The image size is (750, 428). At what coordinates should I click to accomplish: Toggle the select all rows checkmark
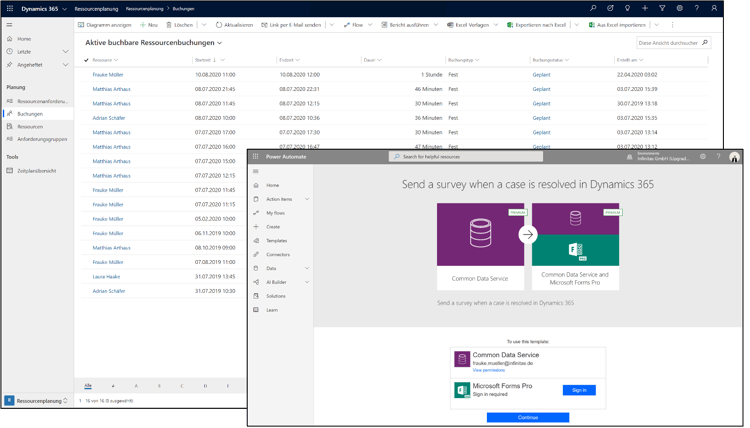[x=86, y=60]
